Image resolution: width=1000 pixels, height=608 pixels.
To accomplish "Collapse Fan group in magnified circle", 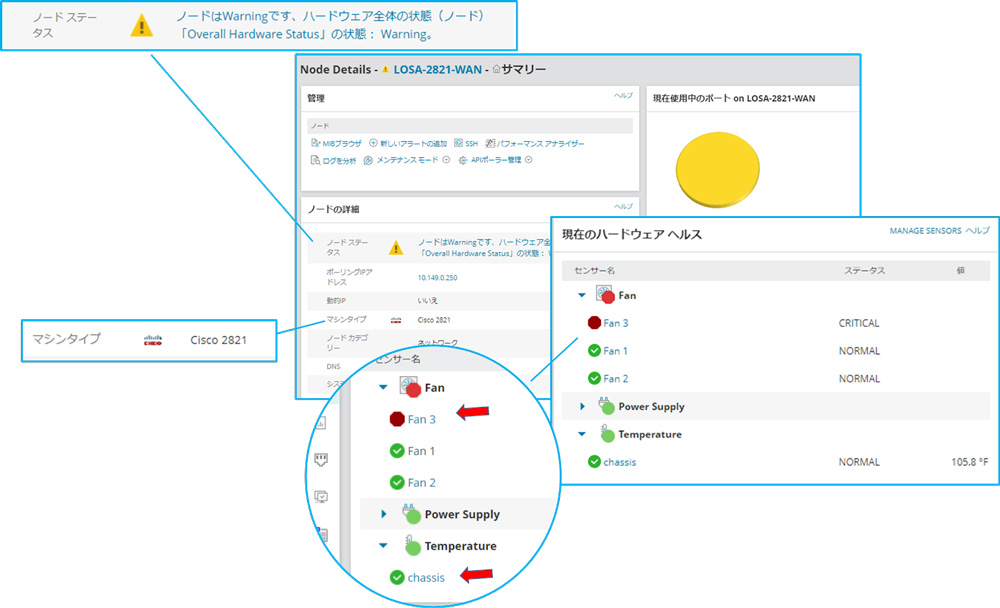I will click(x=383, y=387).
